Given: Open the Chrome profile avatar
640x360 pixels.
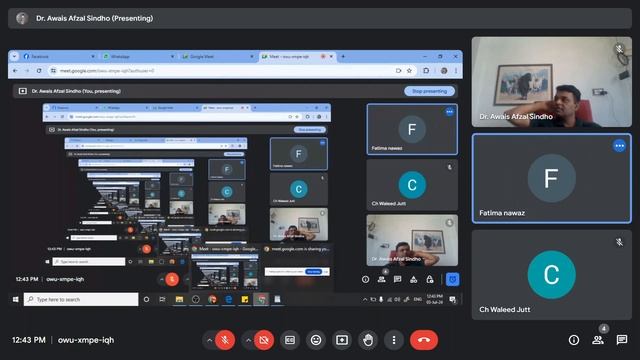Looking at the screenshot, I should coord(444,71).
